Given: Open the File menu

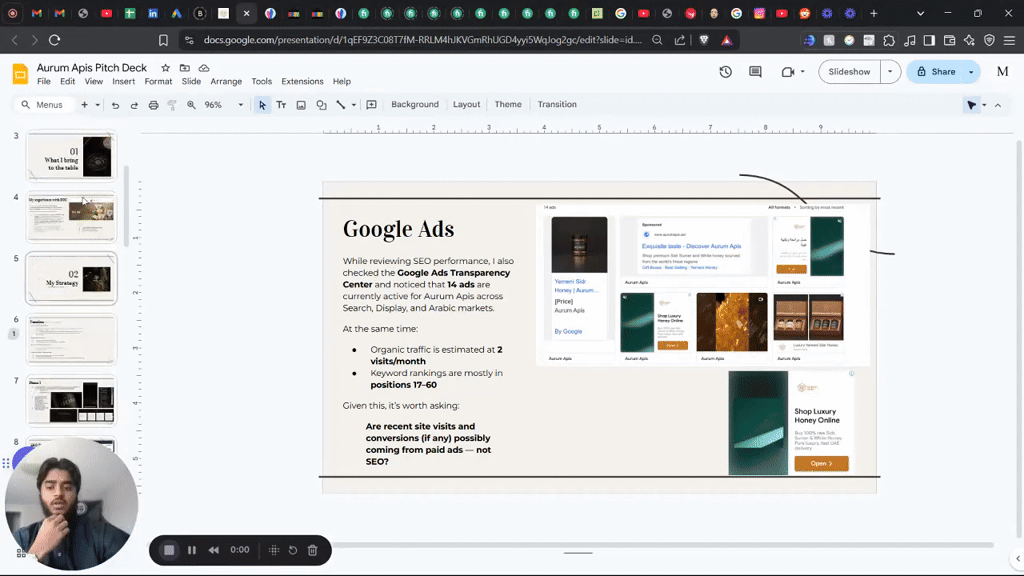Looking at the screenshot, I should pyautogui.click(x=44, y=82).
